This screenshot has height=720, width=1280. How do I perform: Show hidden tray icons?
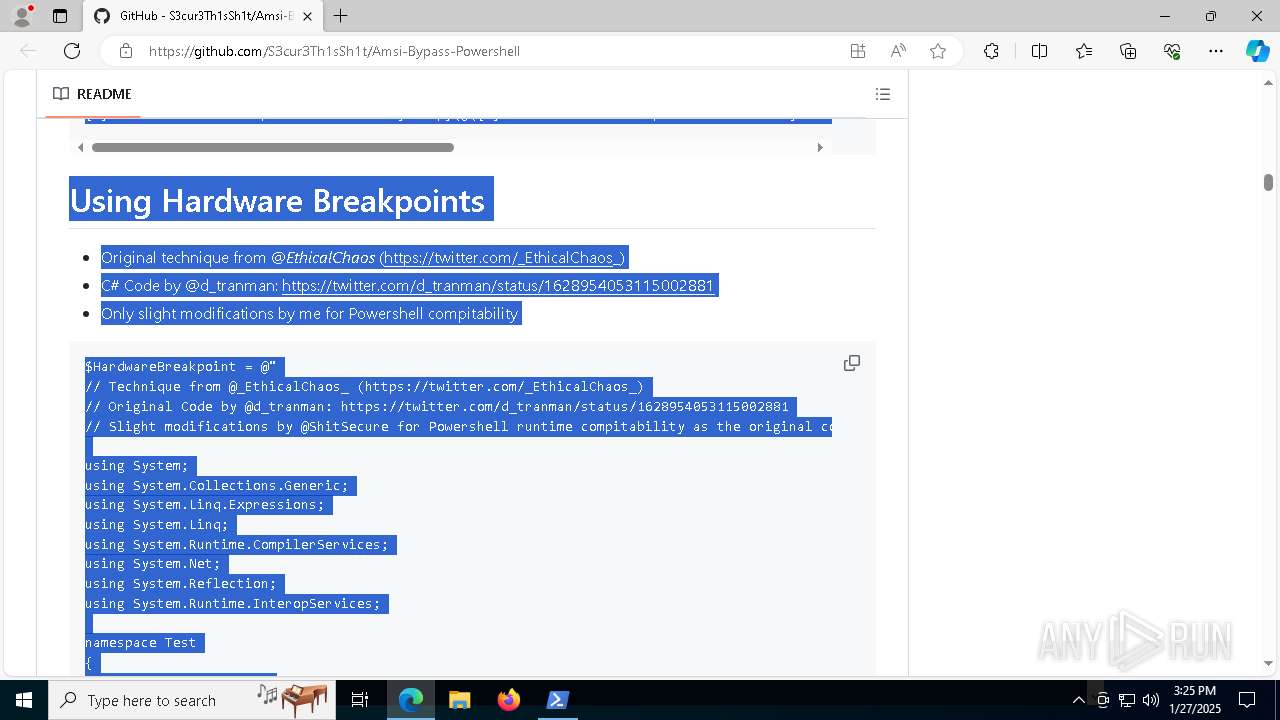[1078, 700]
